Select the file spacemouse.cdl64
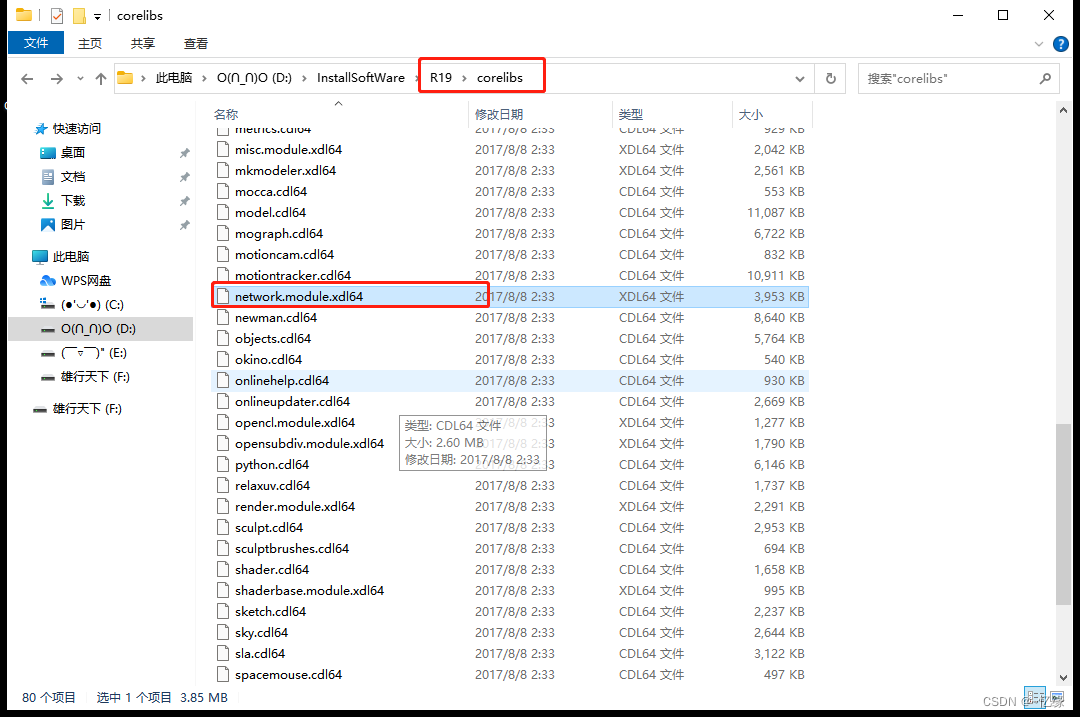The image size is (1080, 717). click(x=510, y=674)
